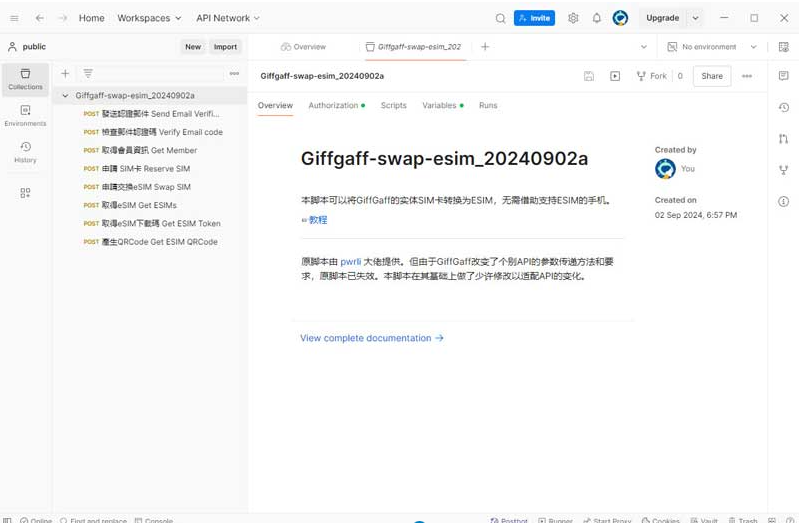This screenshot has width=811, height=523.
Task: Open the pwrli link
Action: pos(351,262)
